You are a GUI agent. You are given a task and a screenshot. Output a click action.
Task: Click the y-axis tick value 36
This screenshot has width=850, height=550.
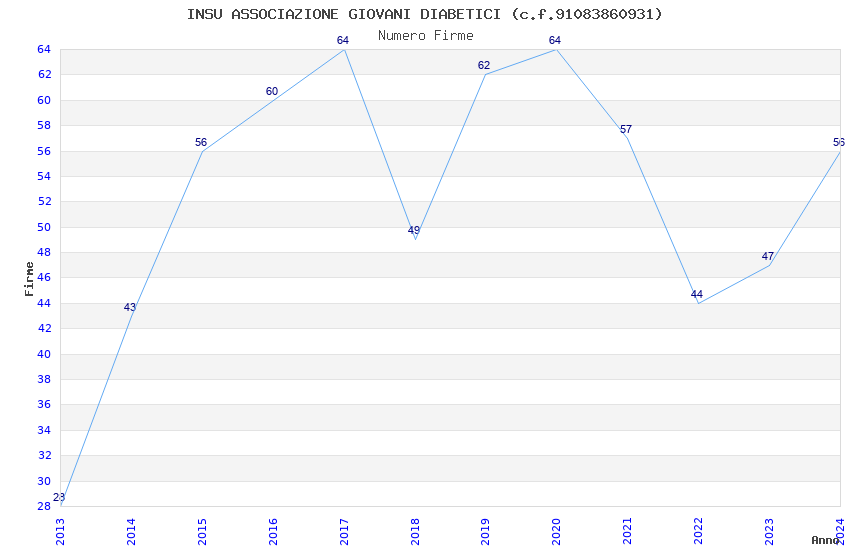pyautogui.click(x=44, y=404)
